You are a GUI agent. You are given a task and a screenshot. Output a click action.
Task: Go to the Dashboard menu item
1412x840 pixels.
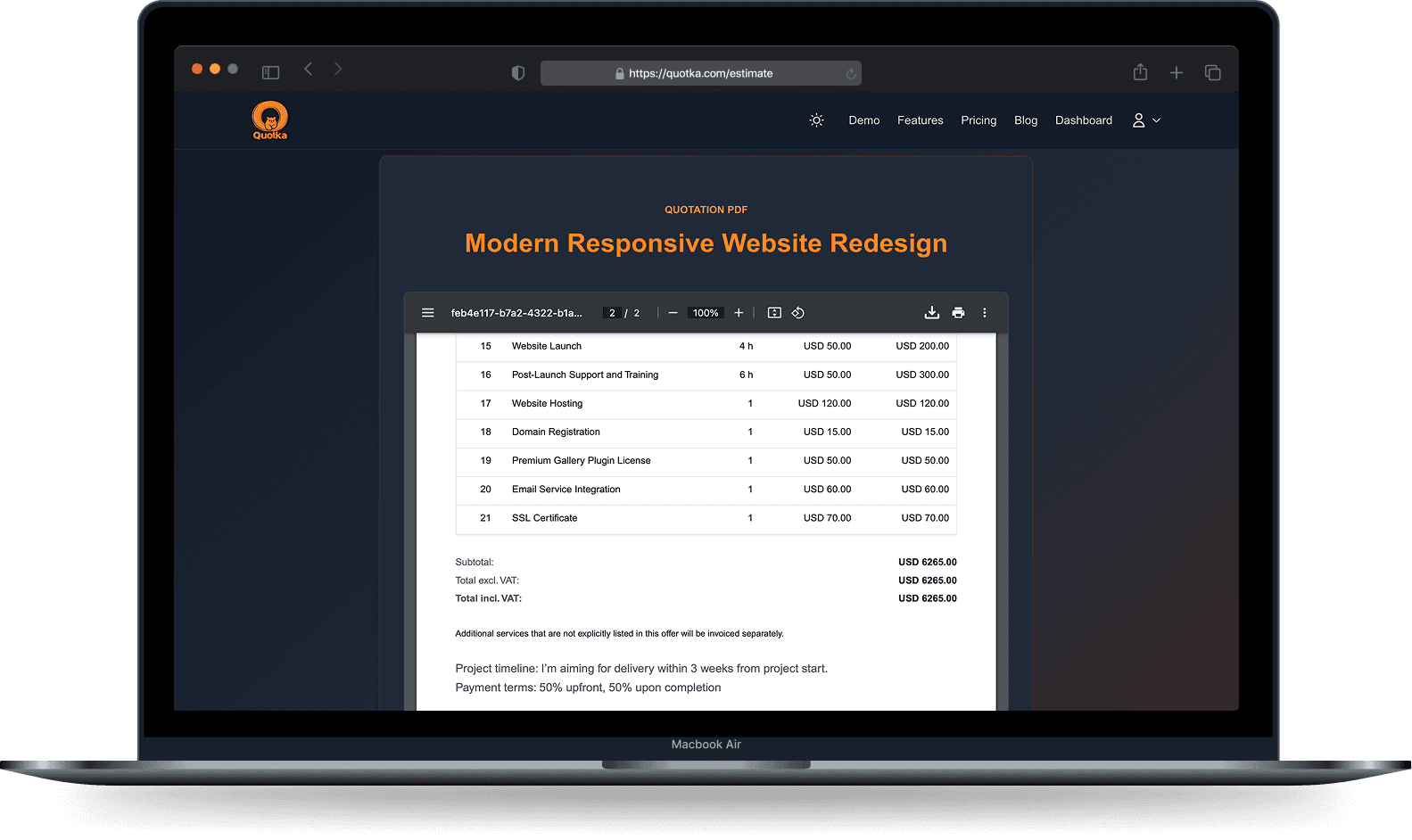coord(1083,120)
